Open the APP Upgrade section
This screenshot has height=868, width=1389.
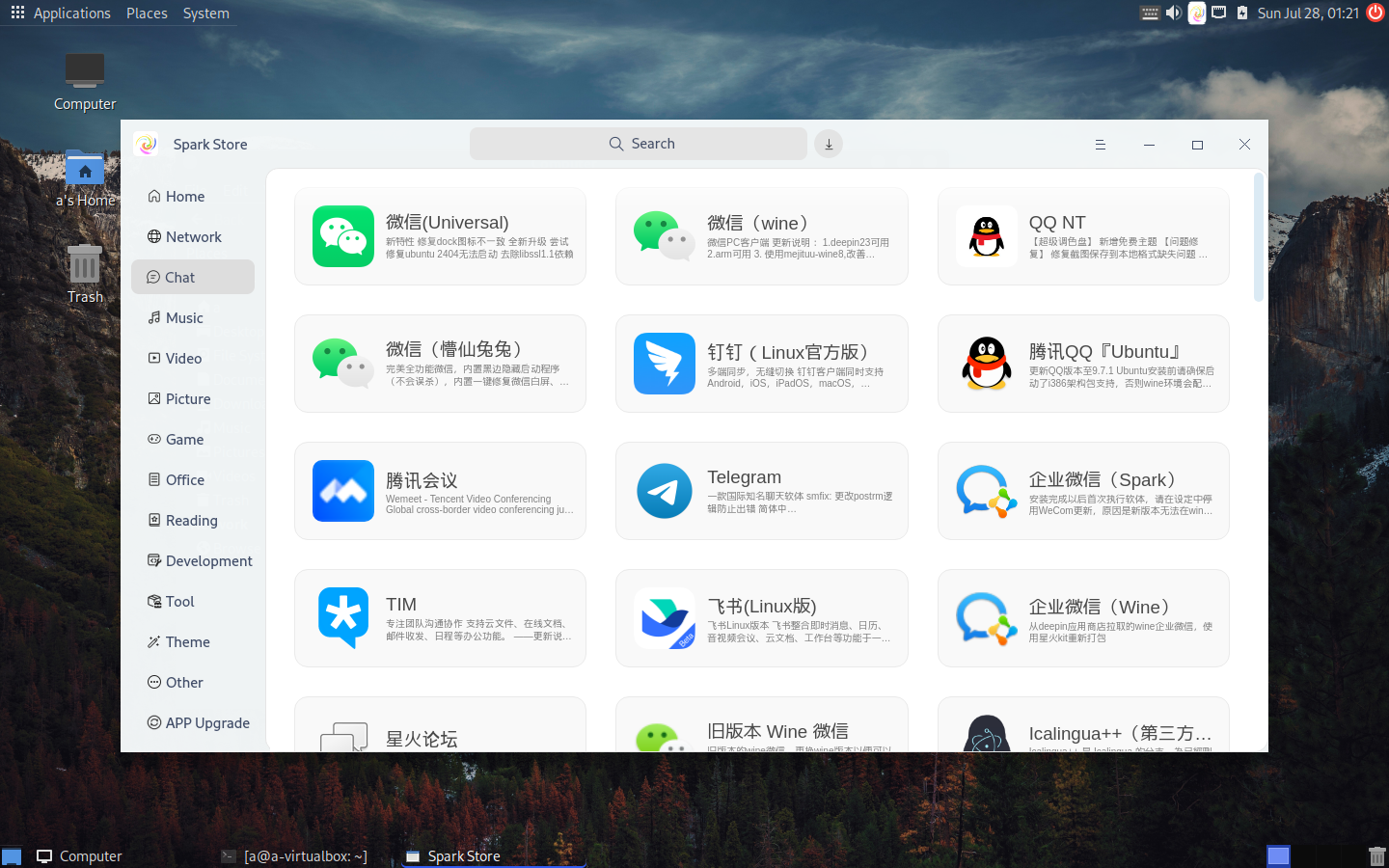pos(193,722)
